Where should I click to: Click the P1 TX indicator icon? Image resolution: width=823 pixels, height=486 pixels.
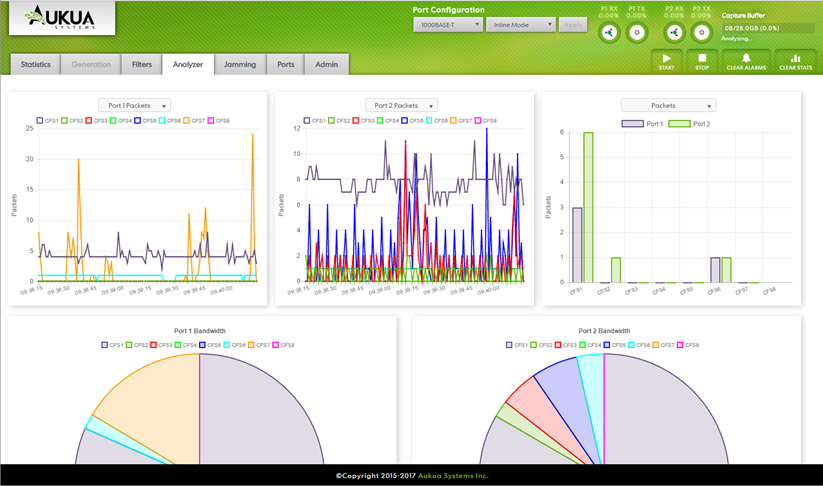636,32
